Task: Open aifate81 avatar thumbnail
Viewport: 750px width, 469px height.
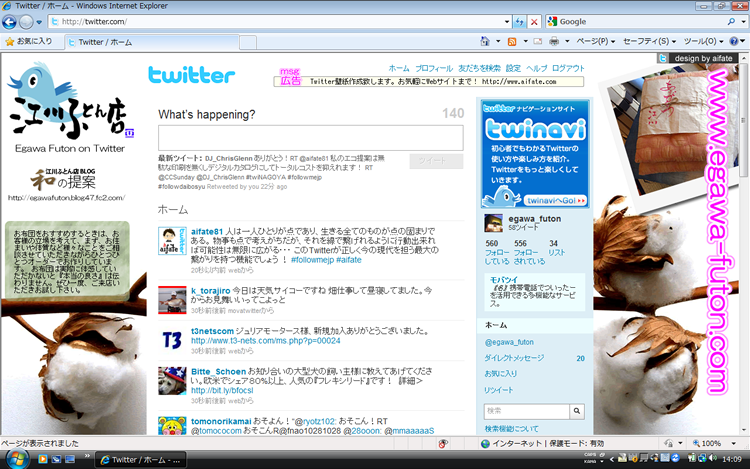Action: 172,241
